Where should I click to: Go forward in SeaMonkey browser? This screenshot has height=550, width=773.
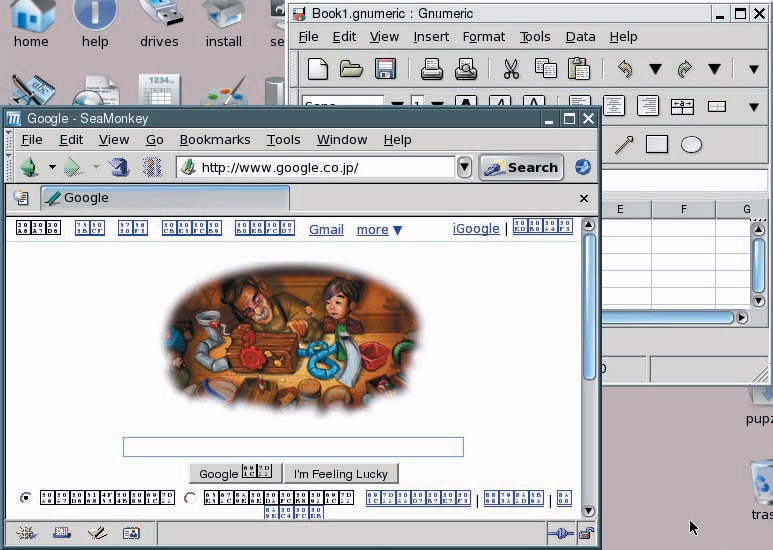click(x=73, y=167)
